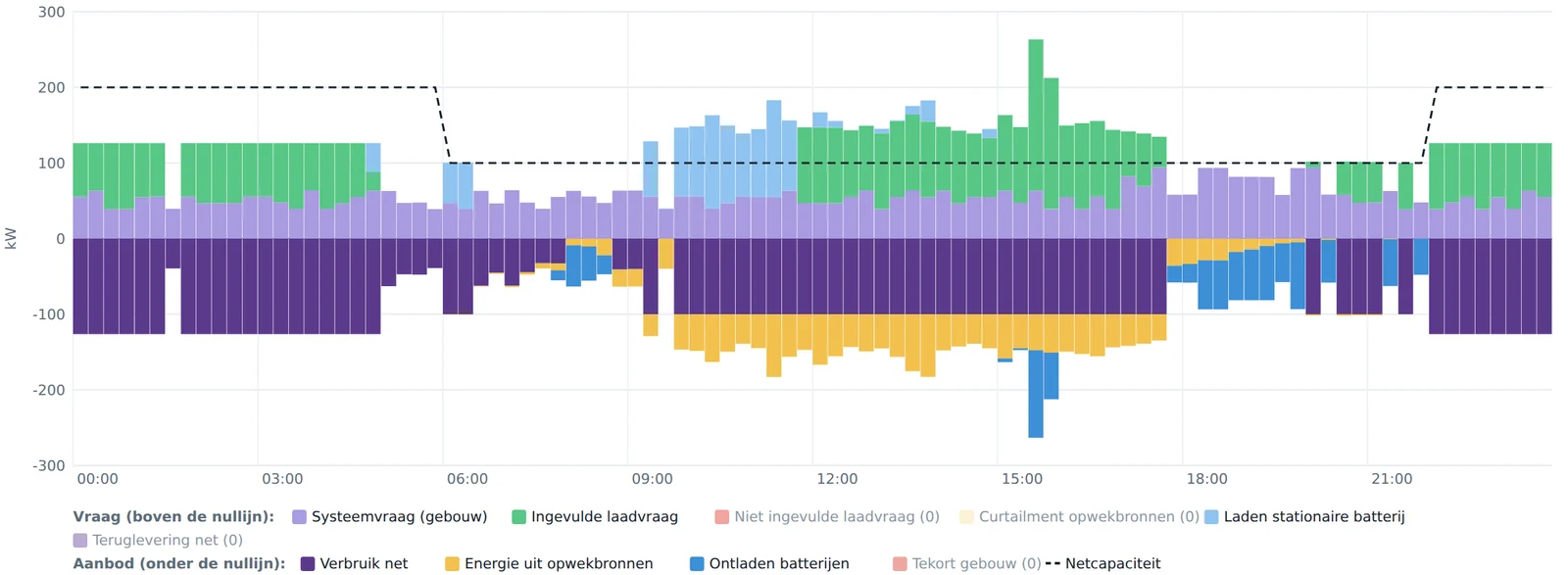The image size is (1568, 575).
Task: Hide the Verbruik net series via label
Action: (364, 563)
